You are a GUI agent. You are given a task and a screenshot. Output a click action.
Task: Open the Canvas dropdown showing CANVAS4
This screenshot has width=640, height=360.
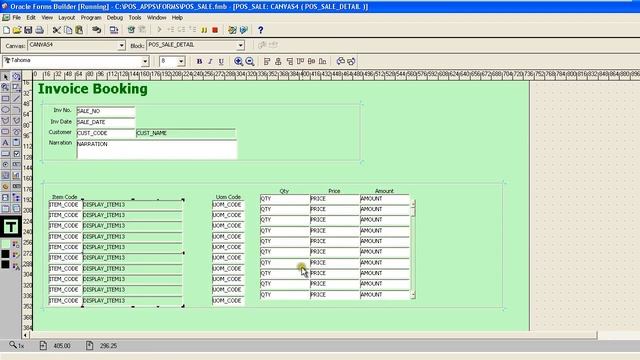pyautogui.click(x=121, y=45)
